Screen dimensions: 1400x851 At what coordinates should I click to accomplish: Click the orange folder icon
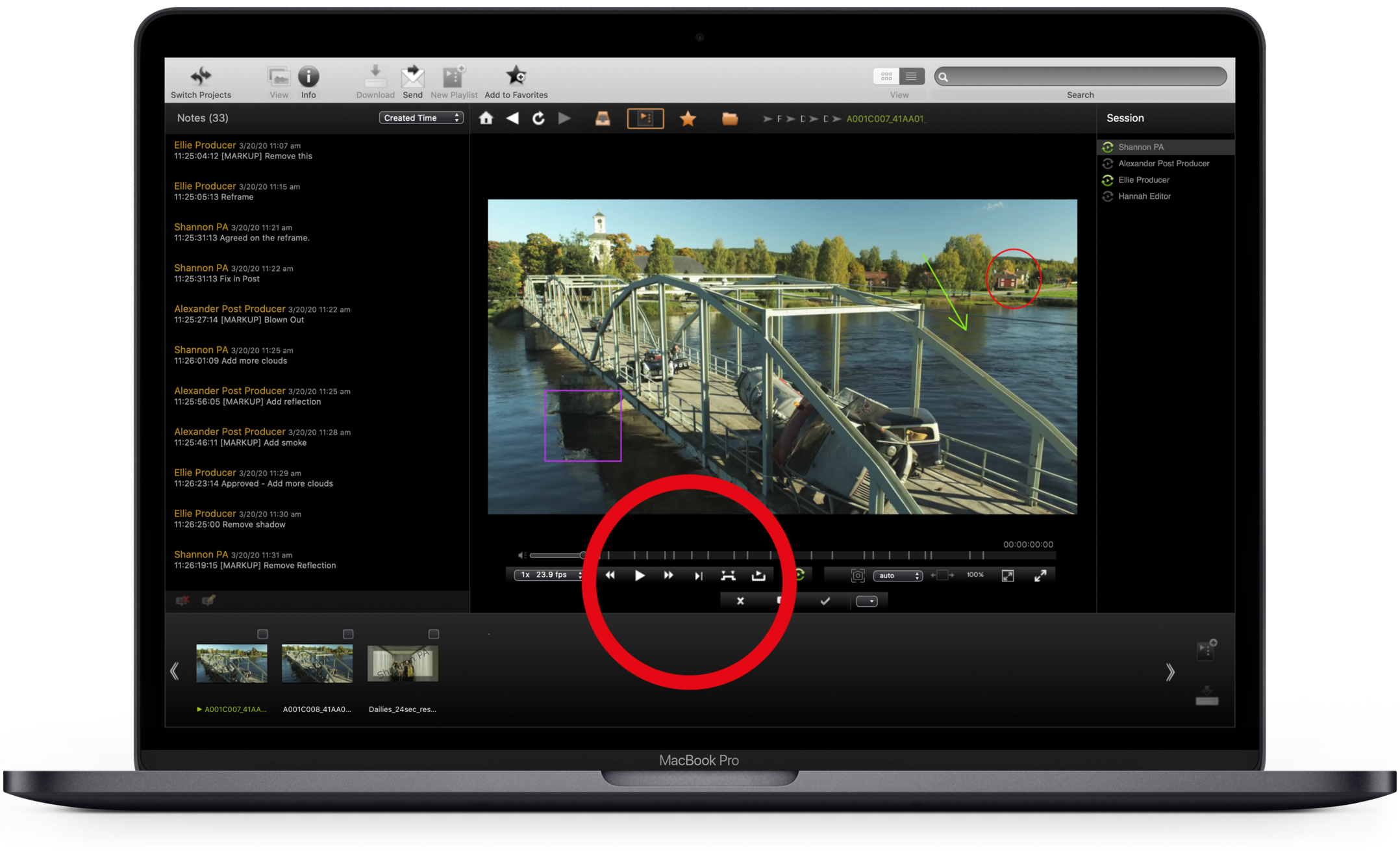click(x=730, y=118)
